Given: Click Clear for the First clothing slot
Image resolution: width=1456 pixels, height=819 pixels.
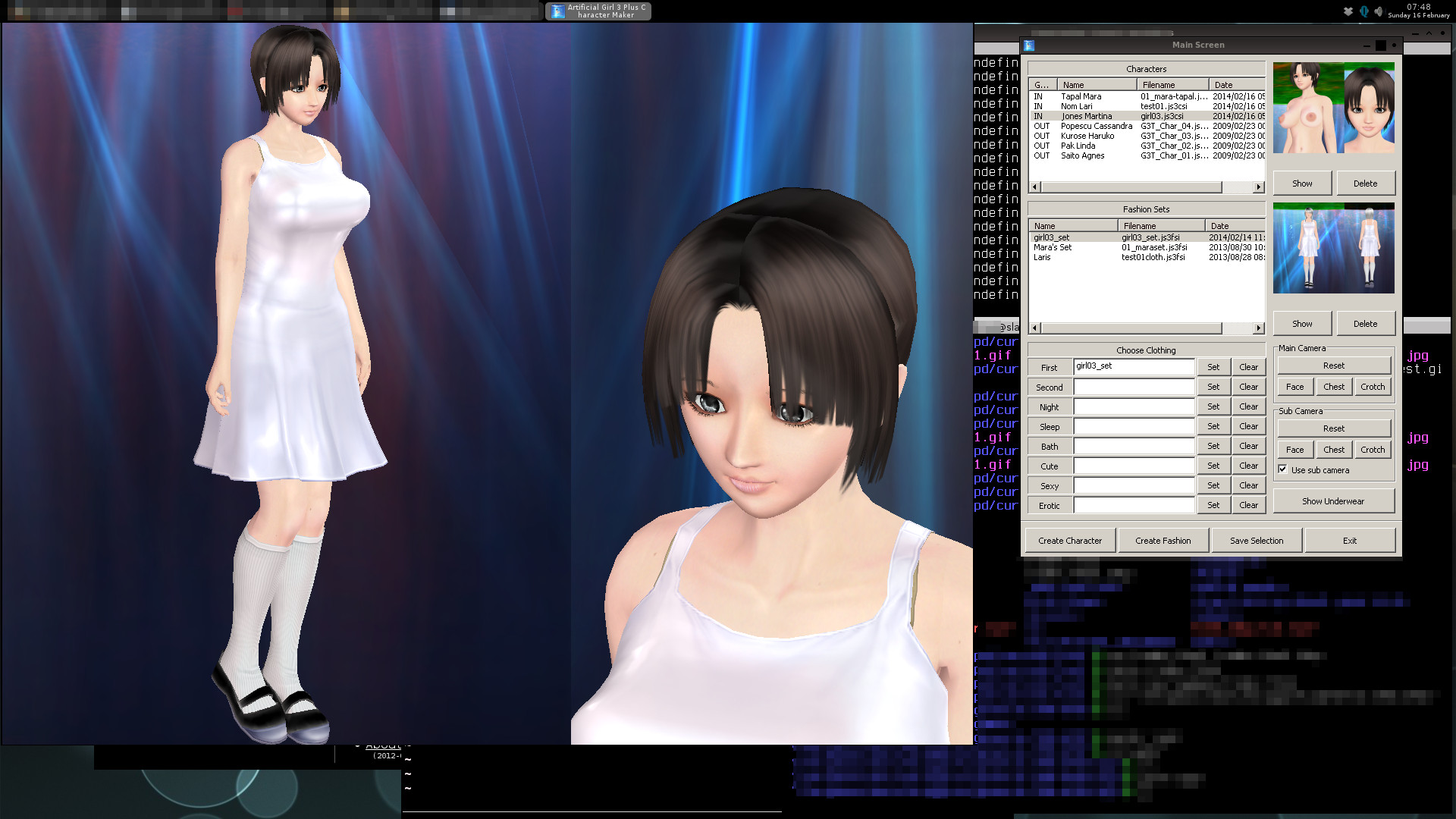Looking at the screenshot, I should [x=1248, y=367].
